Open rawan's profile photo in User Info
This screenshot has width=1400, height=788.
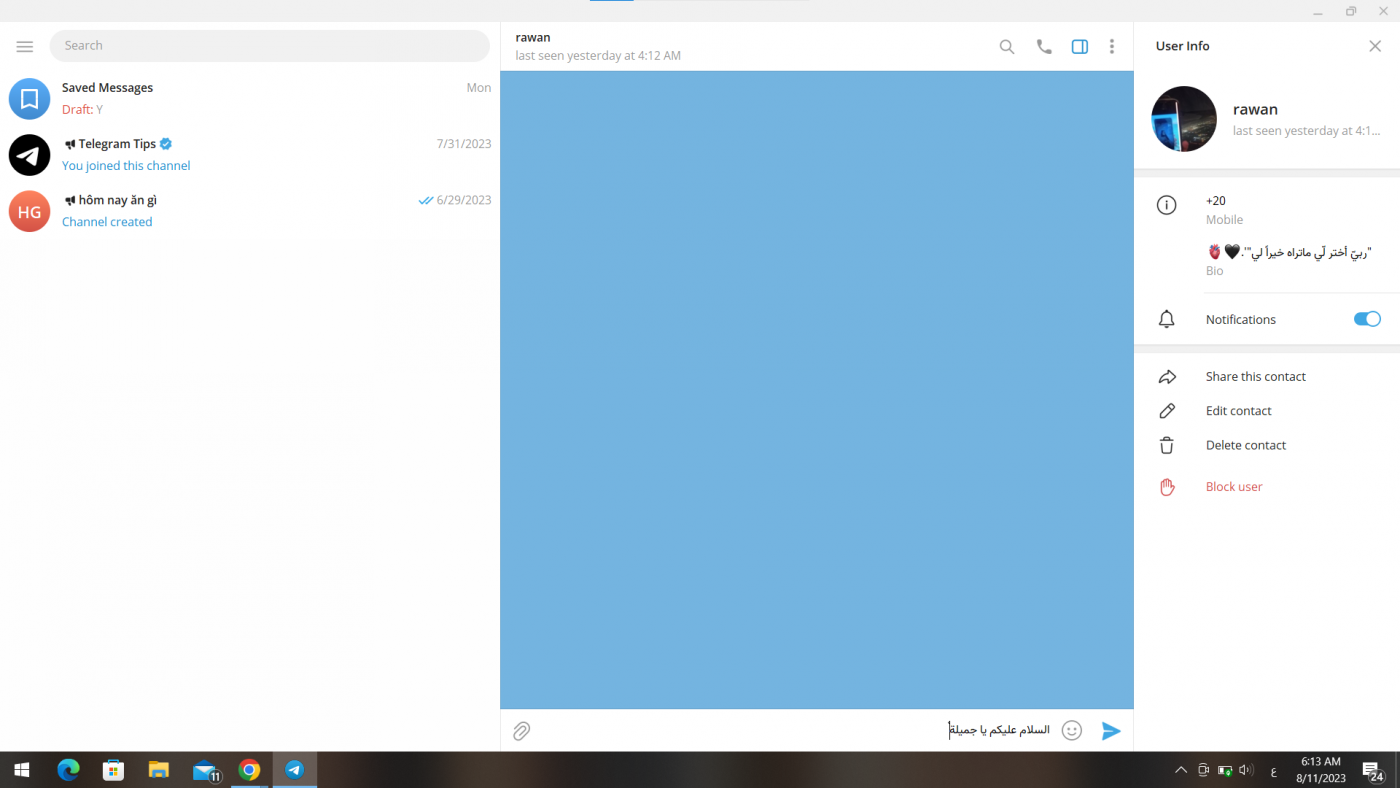click(1184, 119)
